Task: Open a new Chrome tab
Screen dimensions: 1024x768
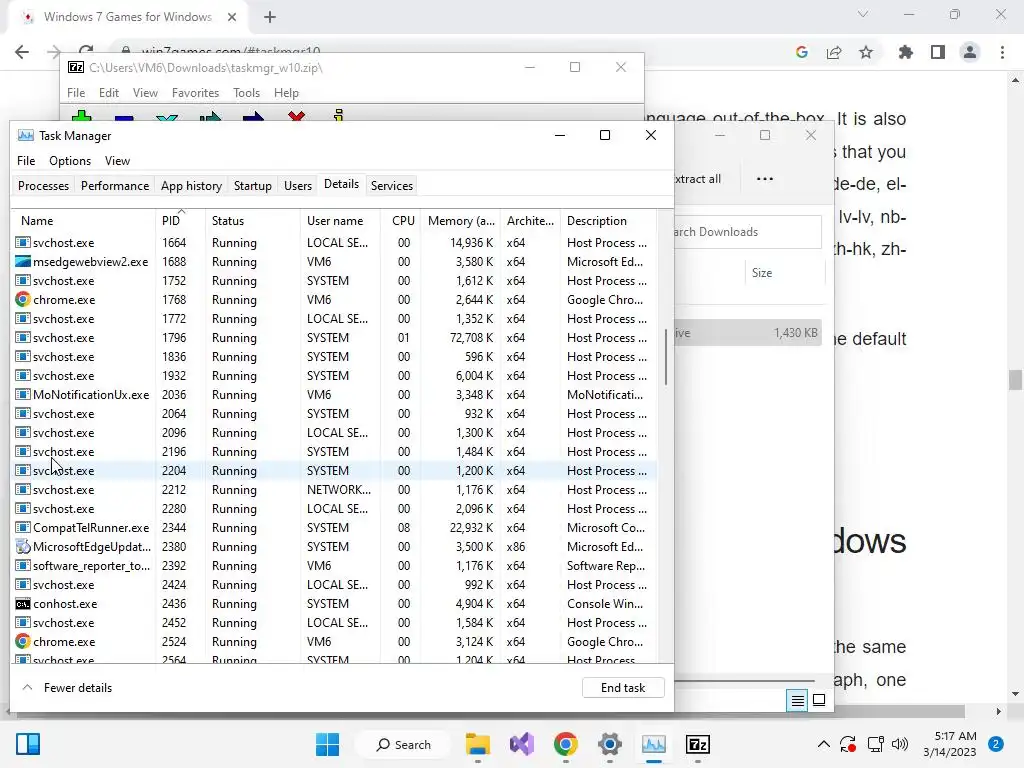Action: point(270,18)
